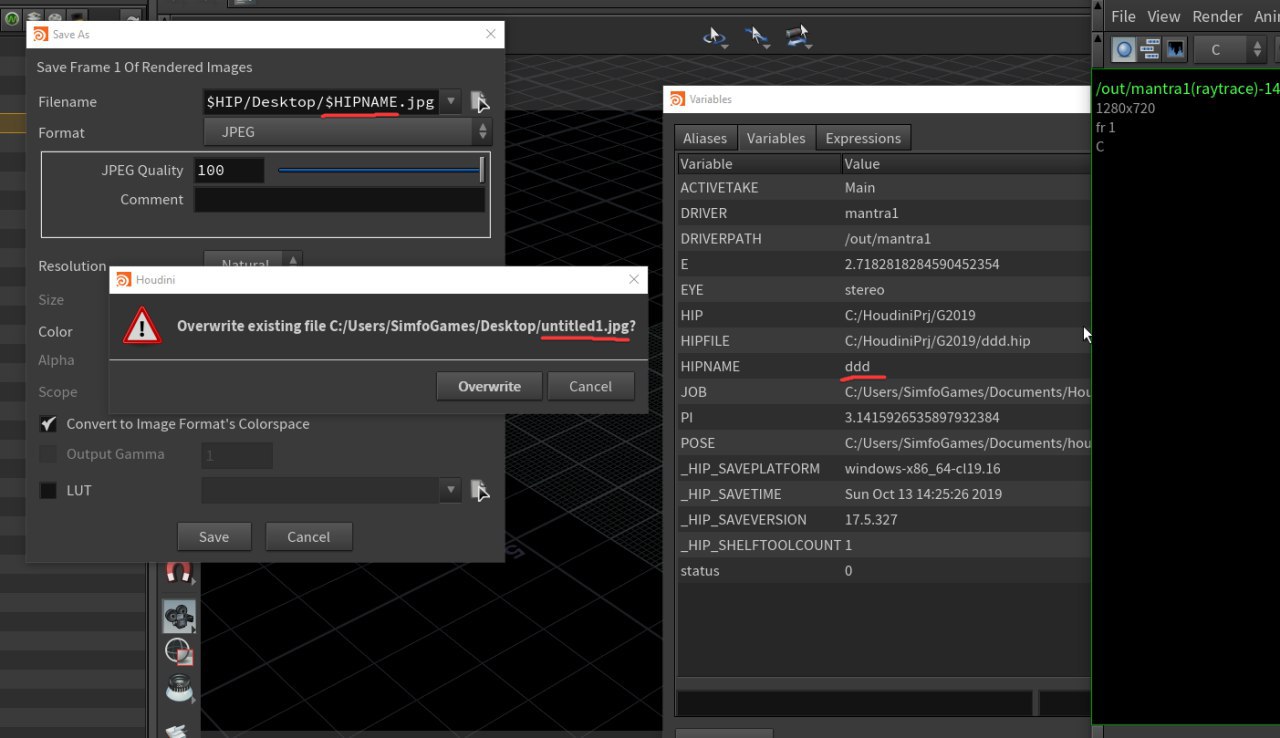Open file chooser next to LUT field
This screenshot has width=1280, height=738.
point(480,490)
